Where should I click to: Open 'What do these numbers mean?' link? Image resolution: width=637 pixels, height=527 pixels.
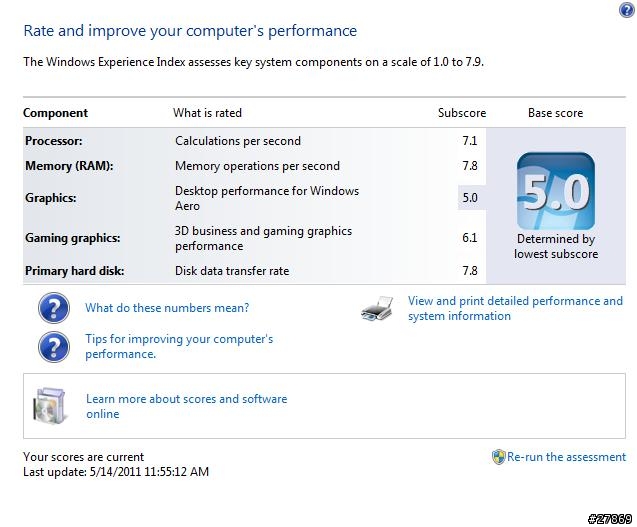[167, 308]
